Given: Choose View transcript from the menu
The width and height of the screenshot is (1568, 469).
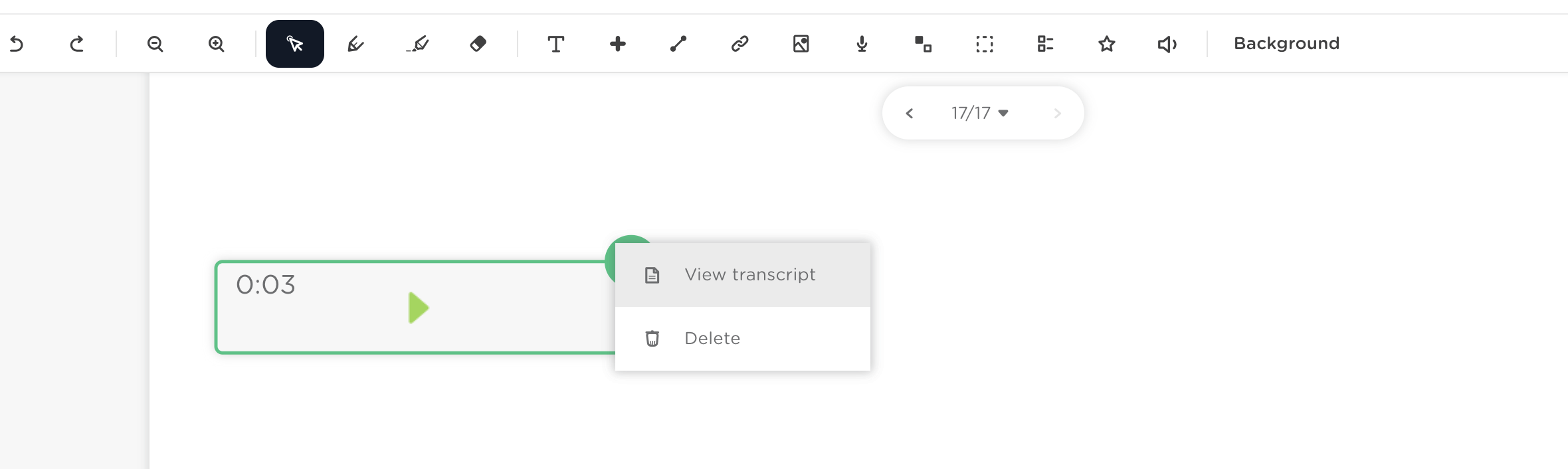Looking at the screenshot, I should tap(743, 275).
